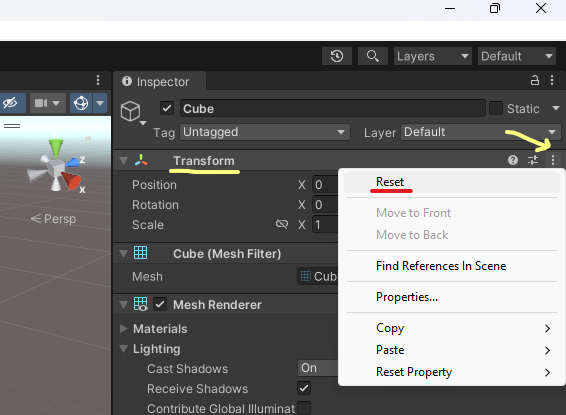
Task: Open Transform component kebab menu
Action: click(x=553, y=160)
